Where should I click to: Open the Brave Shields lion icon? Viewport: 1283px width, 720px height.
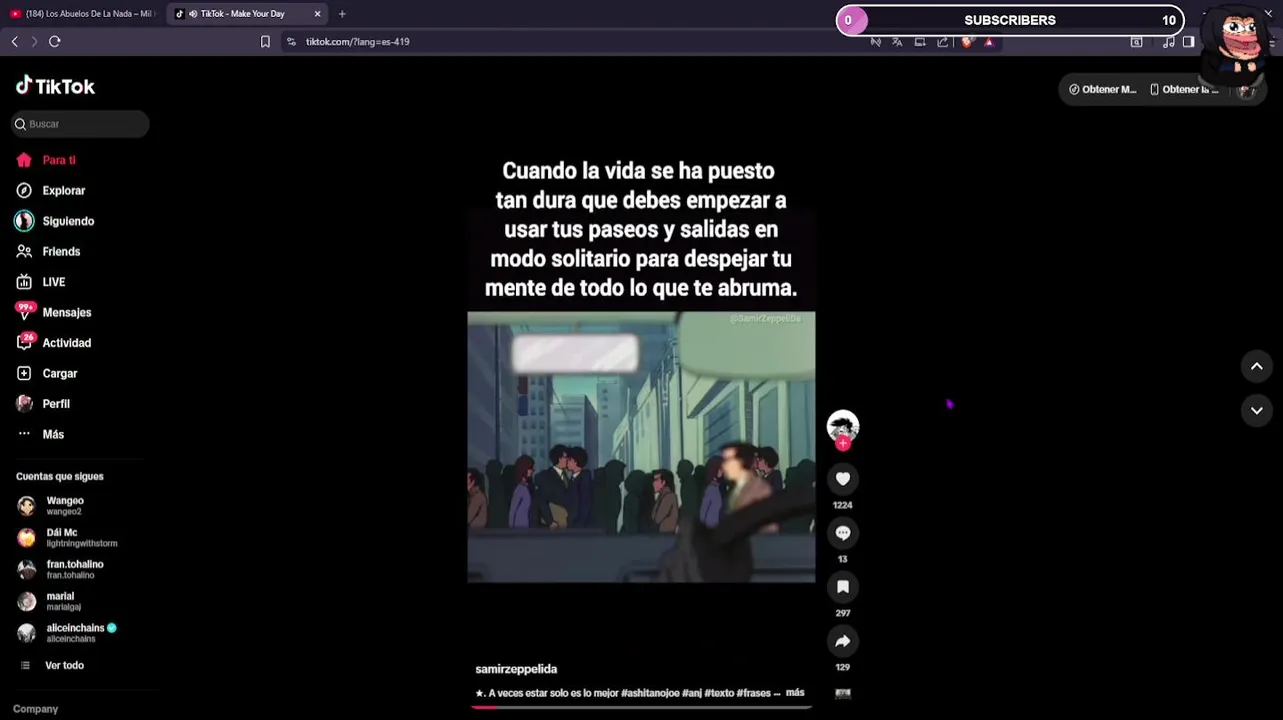click(x=966, y=42)
